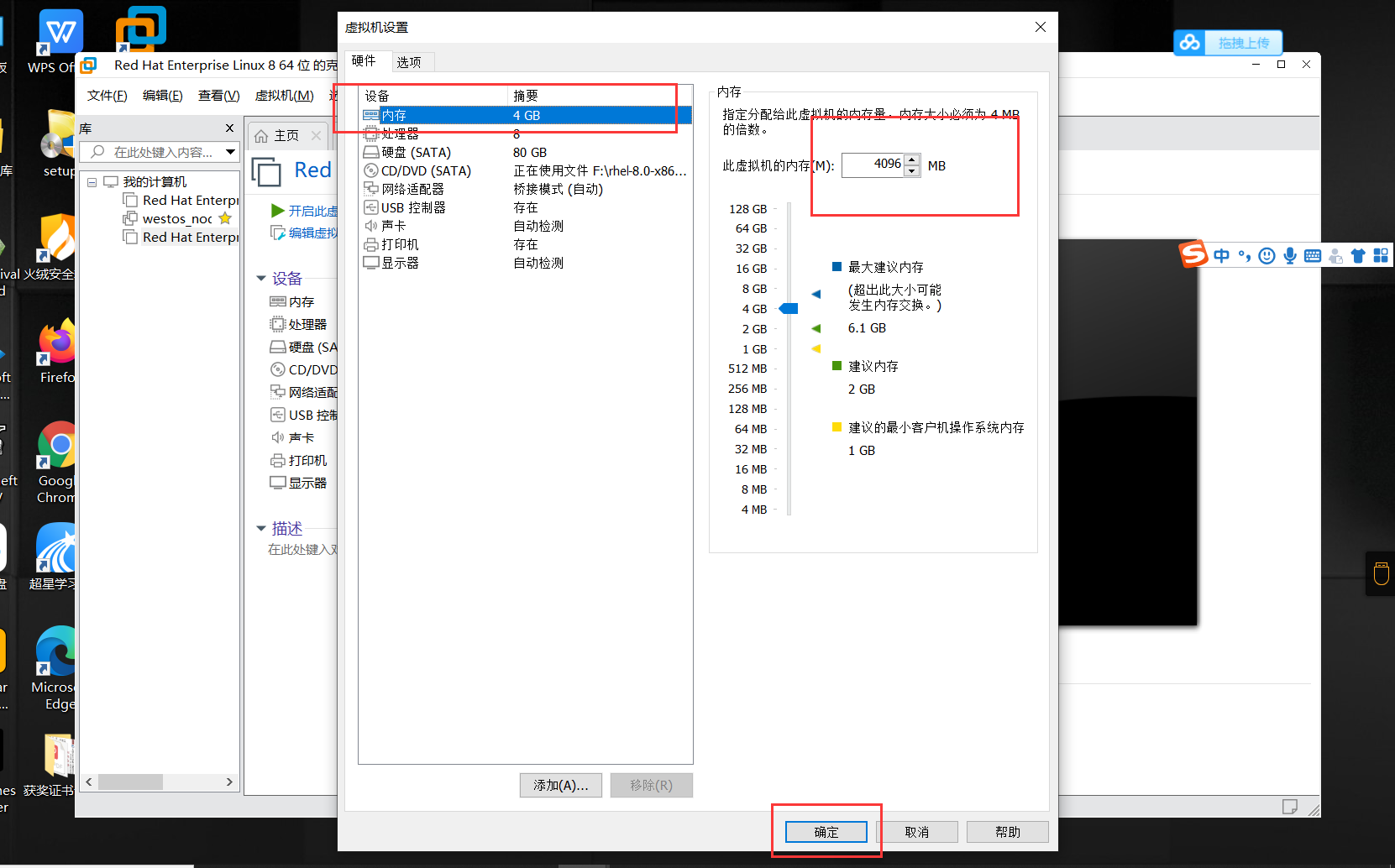Open the 编辑(E) menu
This screenshot has width=1395, height=868.
tap(163, 96)
